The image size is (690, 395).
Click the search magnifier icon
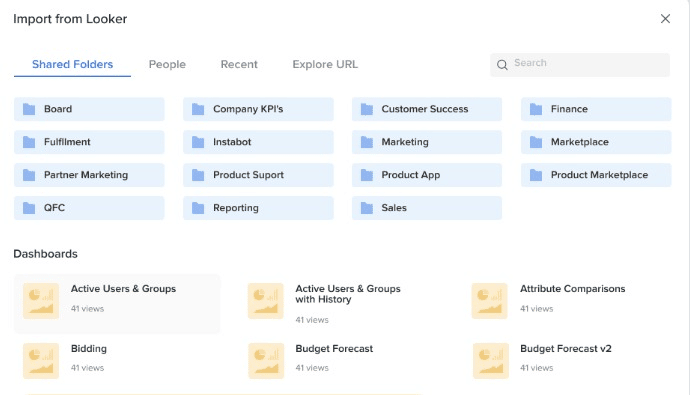tap(502, 65)
